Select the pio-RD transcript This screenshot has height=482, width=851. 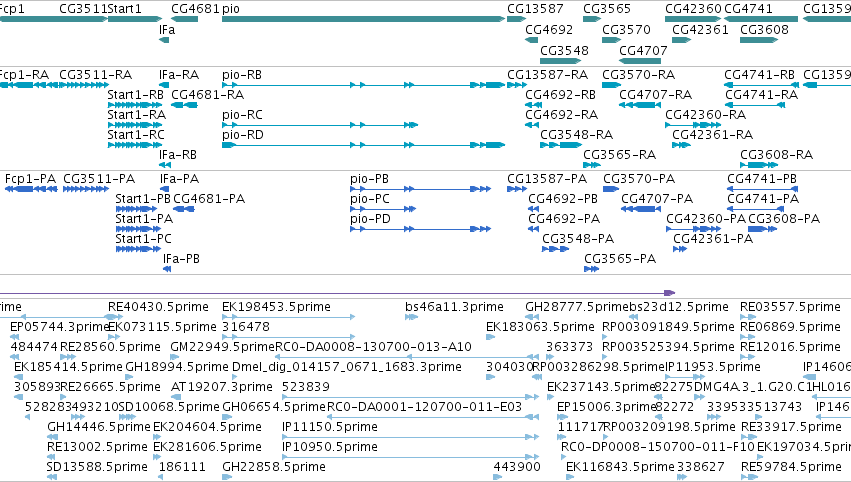click(363, 145)
